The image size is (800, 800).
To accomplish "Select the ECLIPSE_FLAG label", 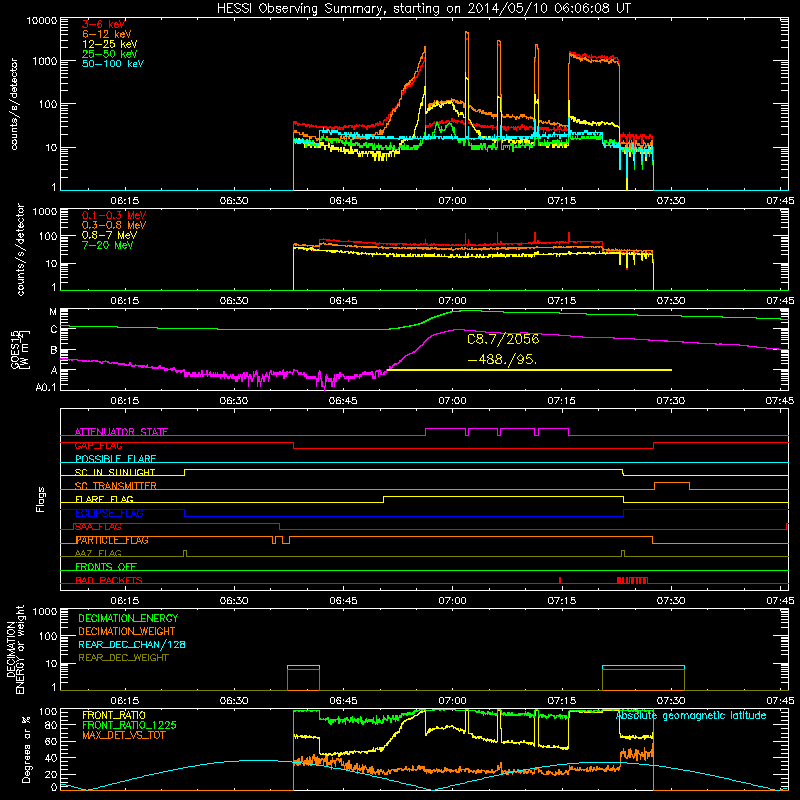I will 110,513.
